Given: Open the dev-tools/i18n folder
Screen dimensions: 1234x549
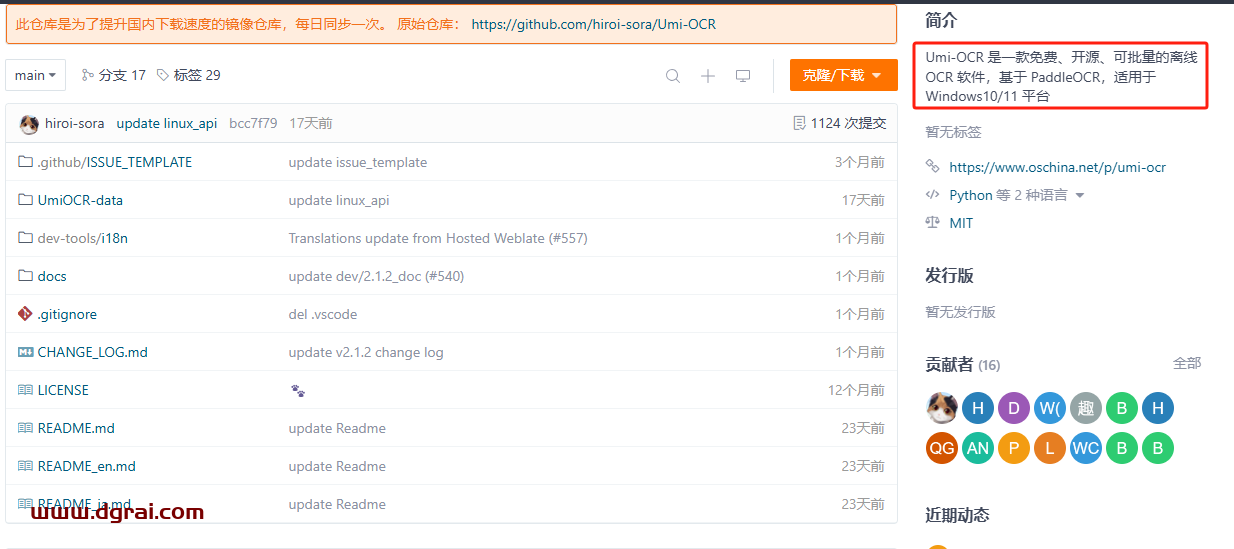Looking at the screenshot, I should pyautogui.click(x=82, y=238).
